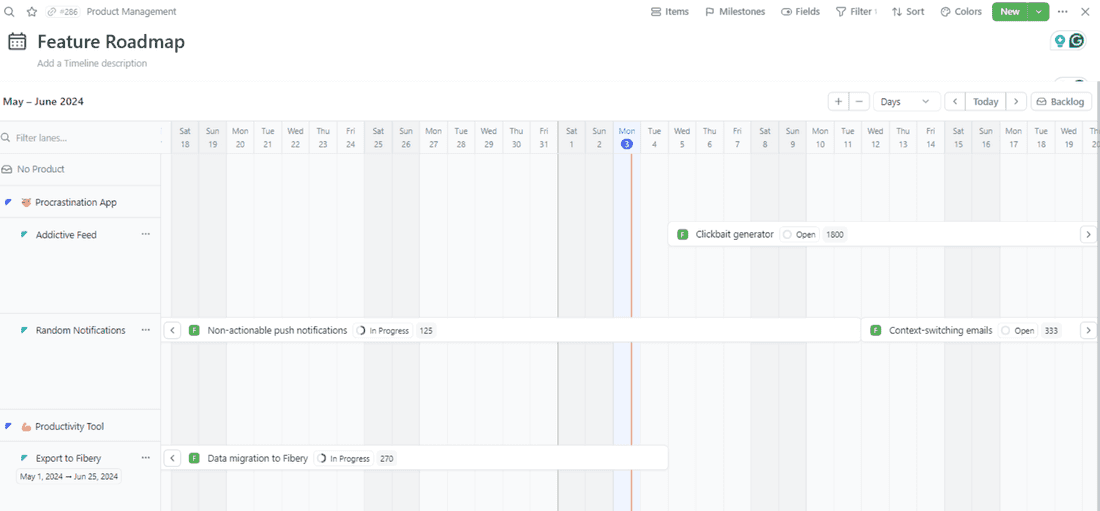This screenshot has height=511, width=1100.
Task: Zoom in the timeline with plus
Action: [838, 102]
